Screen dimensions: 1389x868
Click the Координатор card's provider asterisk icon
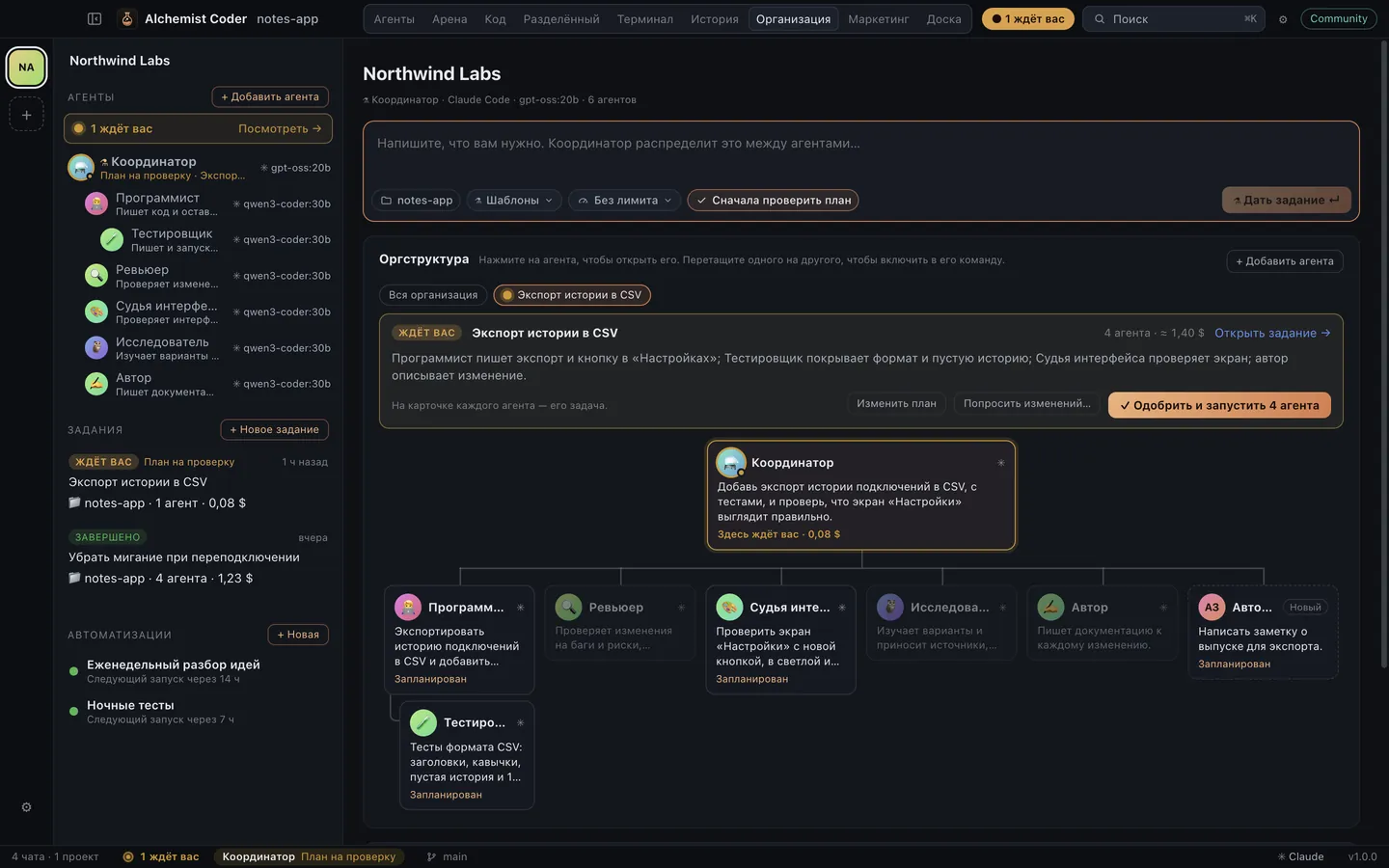(x=1001, y=463)
